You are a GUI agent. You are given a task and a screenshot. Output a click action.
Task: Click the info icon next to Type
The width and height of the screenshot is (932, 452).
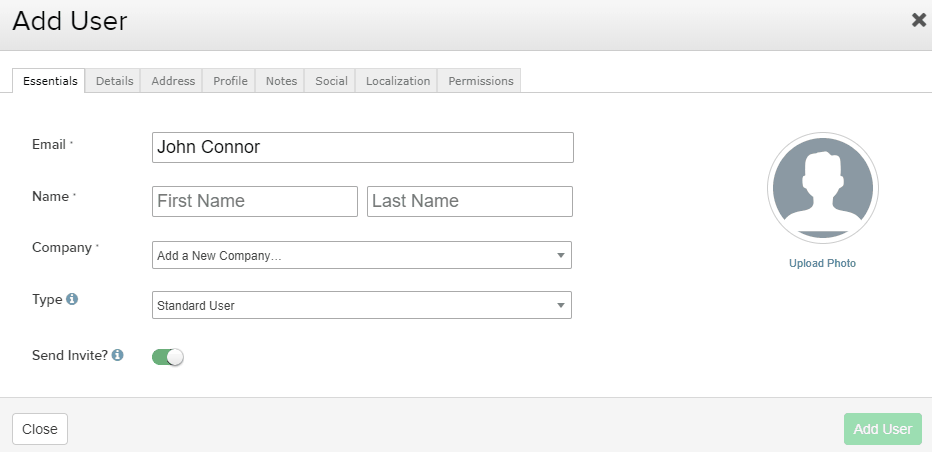tap(72, 299)
